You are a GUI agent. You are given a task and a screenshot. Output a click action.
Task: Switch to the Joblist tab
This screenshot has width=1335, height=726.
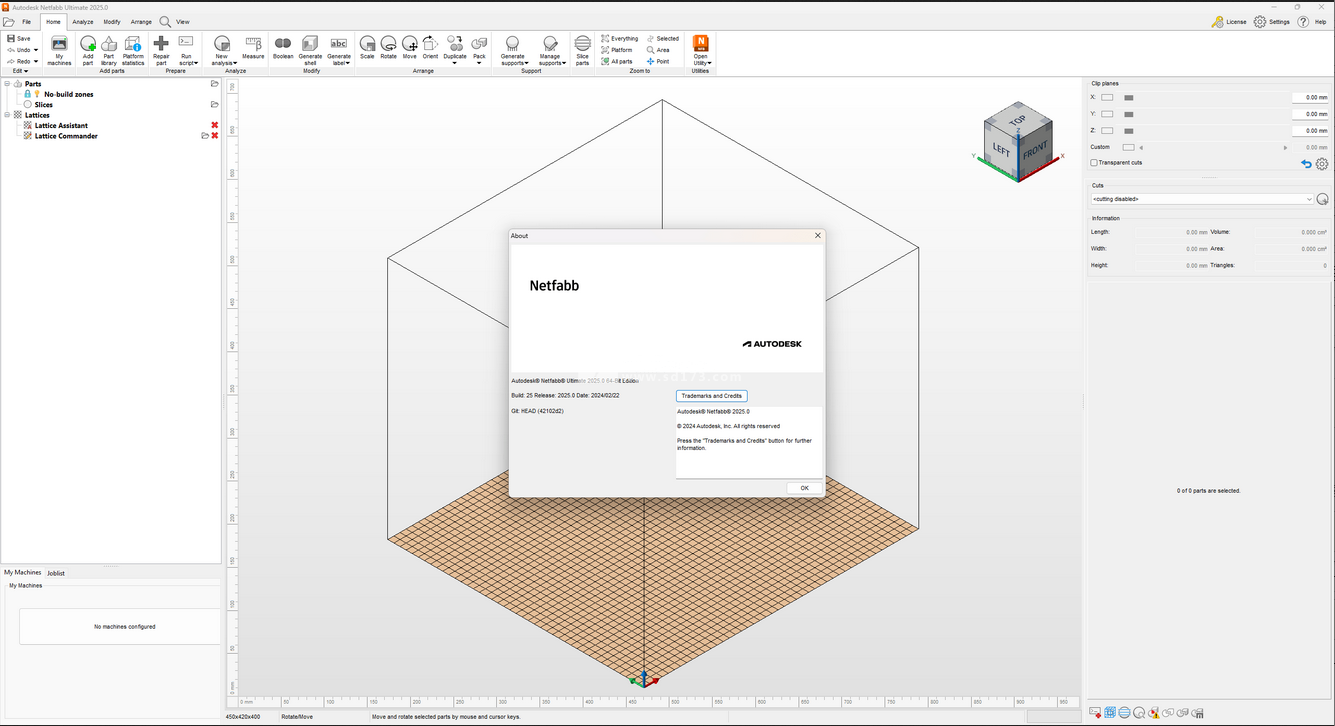[56, 573]
